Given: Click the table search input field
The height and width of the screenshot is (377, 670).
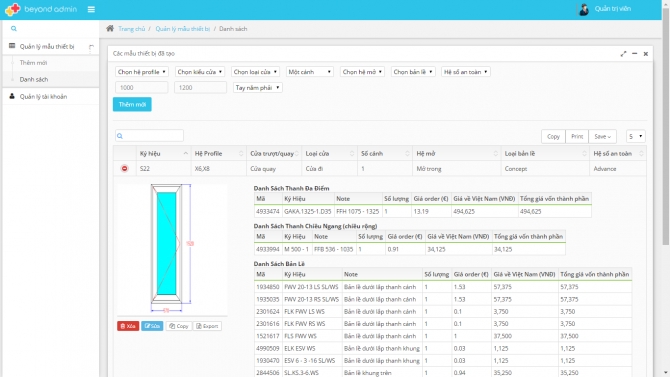Looking at the screenshot, I should click(x=149, y=136).
